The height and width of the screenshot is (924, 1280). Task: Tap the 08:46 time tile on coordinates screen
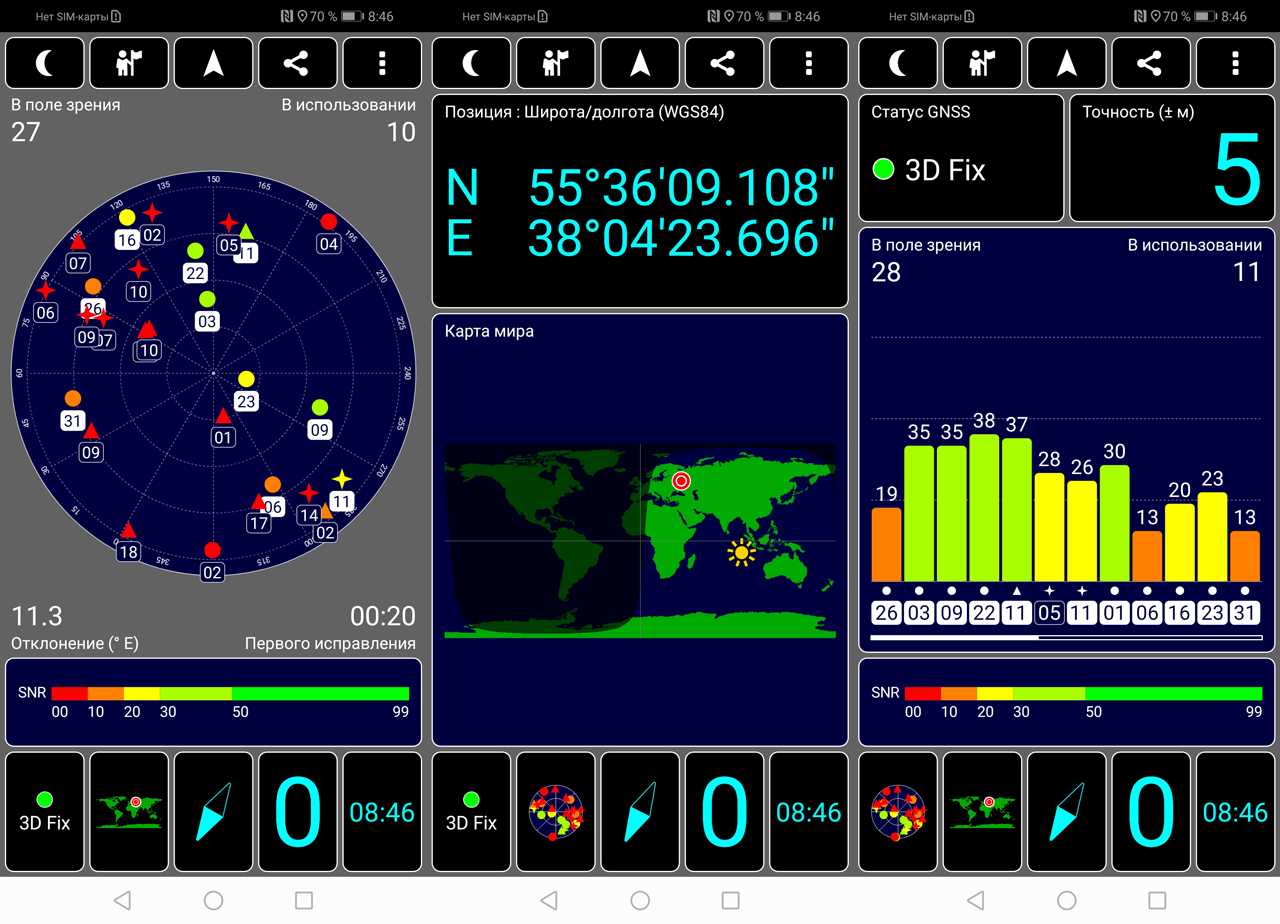(x=808, y=811)
